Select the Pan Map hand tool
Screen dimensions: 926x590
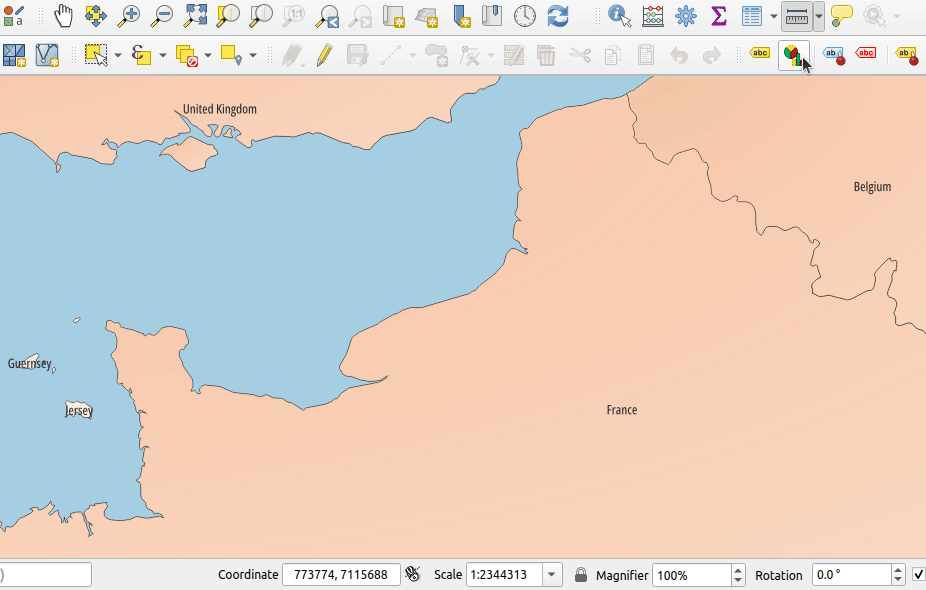pos(63,16)
